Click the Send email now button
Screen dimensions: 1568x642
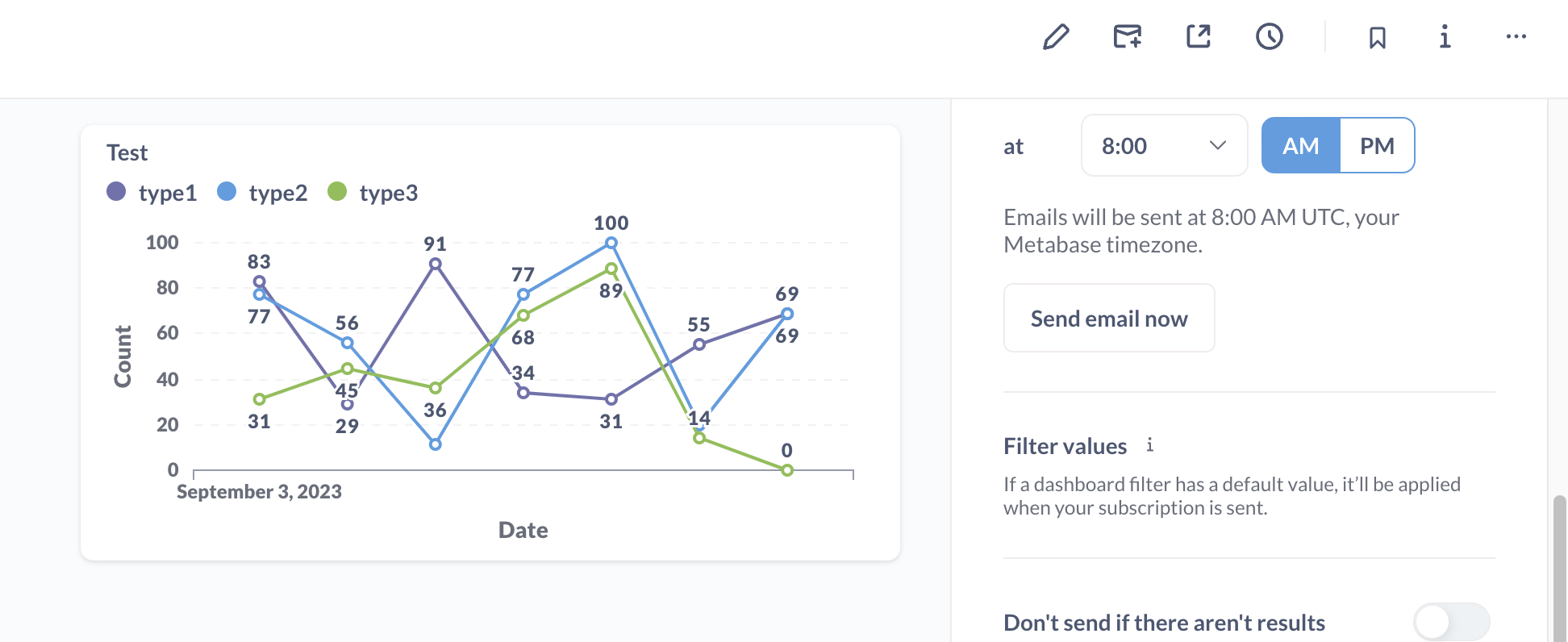pos(1108,318)
